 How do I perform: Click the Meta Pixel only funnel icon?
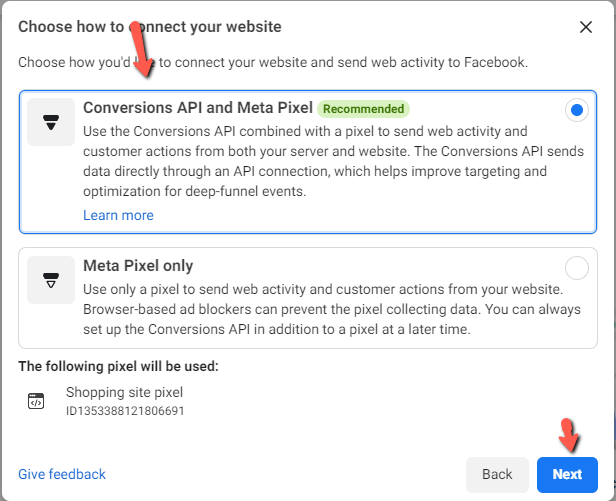coord(51,280)
